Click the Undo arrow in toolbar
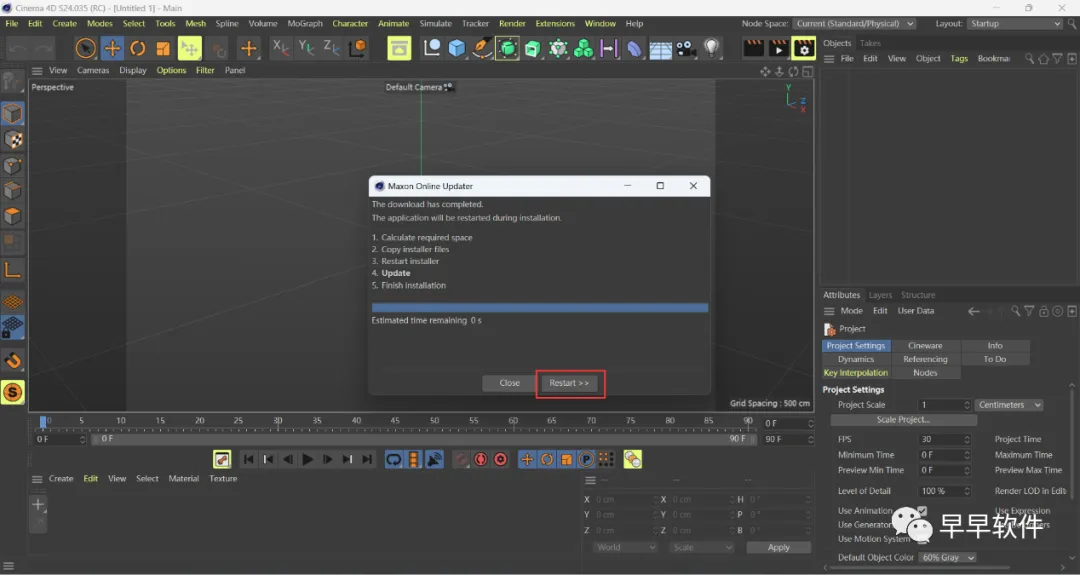This screenshot has width=1080, height=575. 18,49
